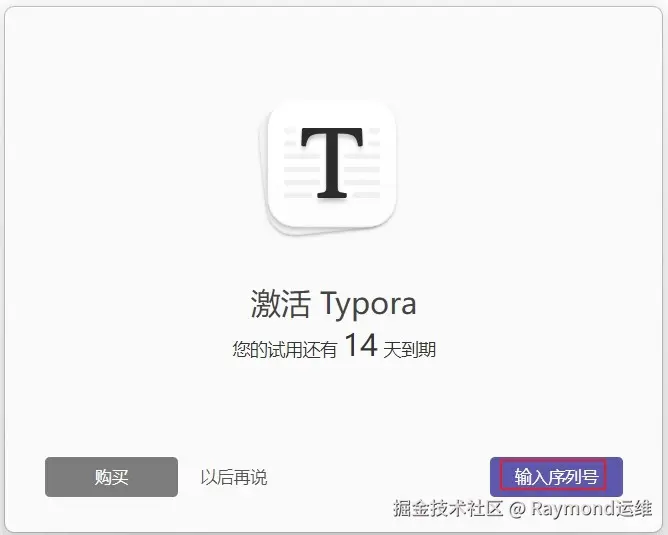Open the 输入序列号 serial number dialog
Image resolution: width=668 pixels, height=535 pixels.
[556, 477]
